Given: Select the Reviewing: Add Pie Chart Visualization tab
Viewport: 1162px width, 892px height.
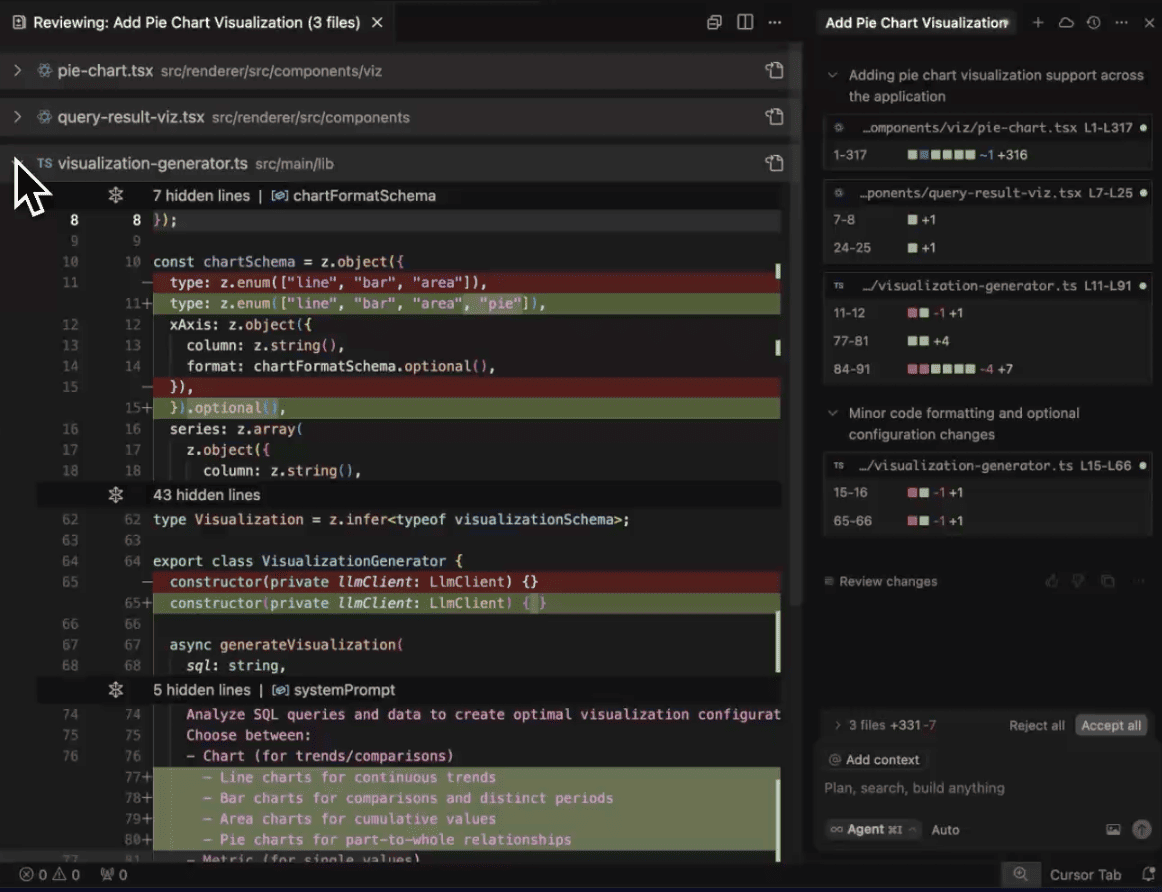Looking at the screenshot, I should coord(196,22).
